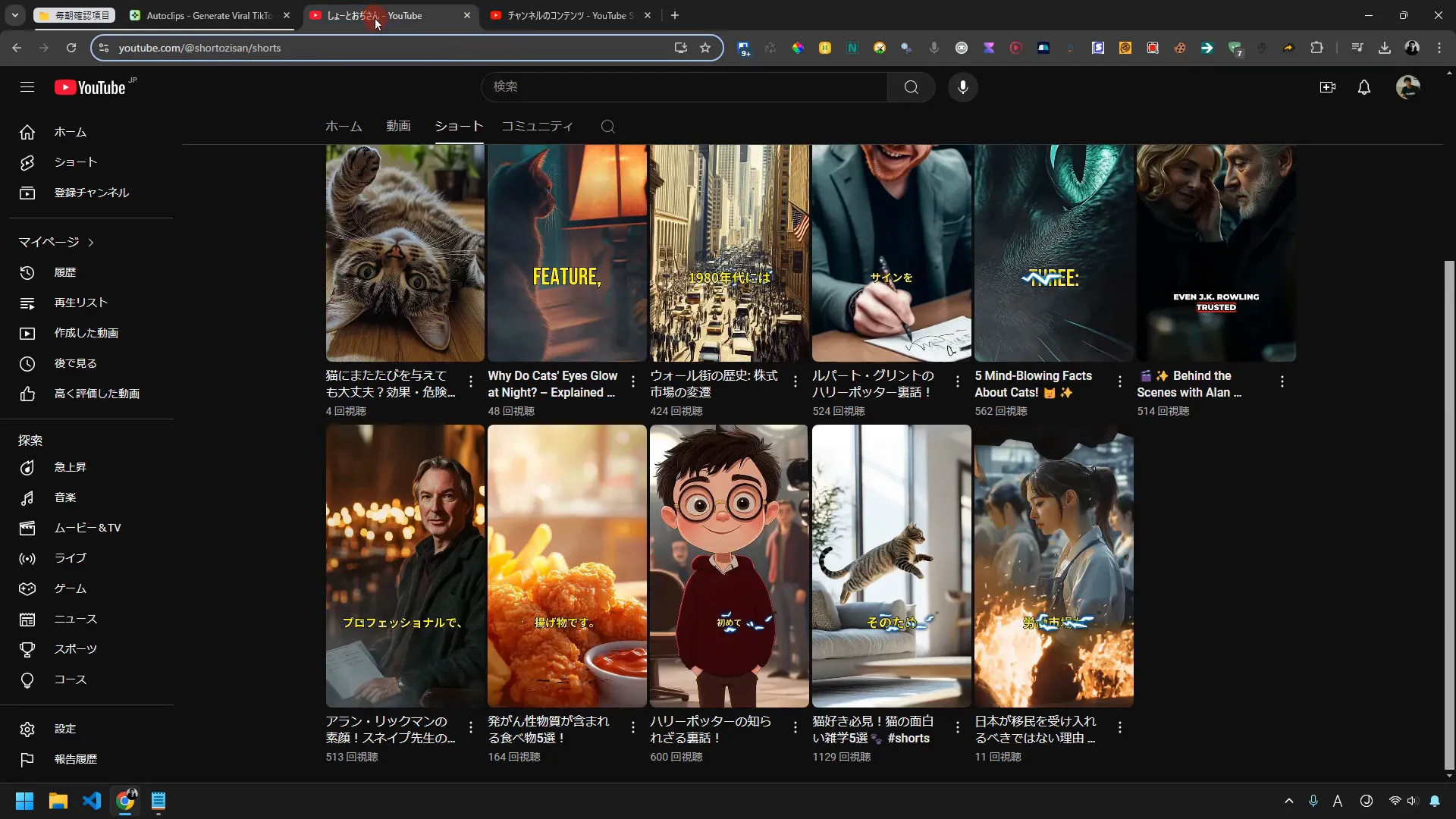The image size is (1456, 819).
Task: Open options for Behind the Scenes with Alan
Action: [1282, 381]
